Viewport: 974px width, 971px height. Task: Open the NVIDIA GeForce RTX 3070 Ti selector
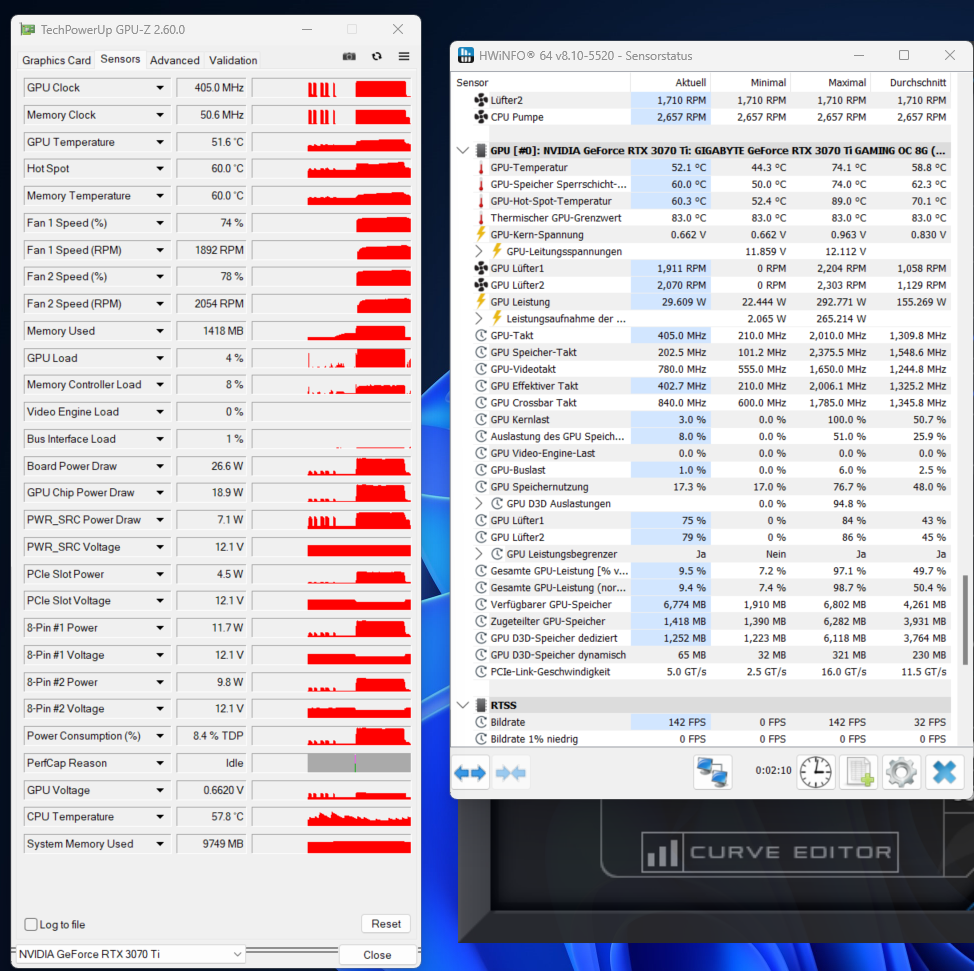coord(130,954)
